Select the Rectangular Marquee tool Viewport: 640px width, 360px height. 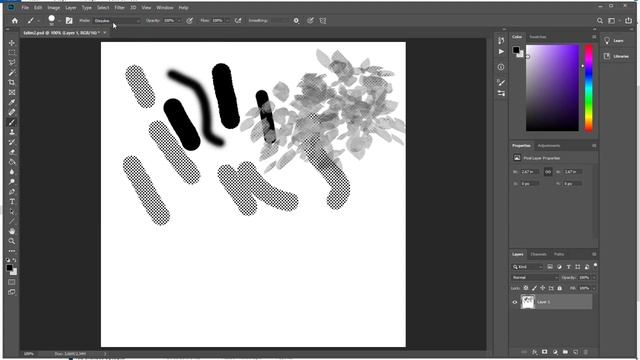12,53
